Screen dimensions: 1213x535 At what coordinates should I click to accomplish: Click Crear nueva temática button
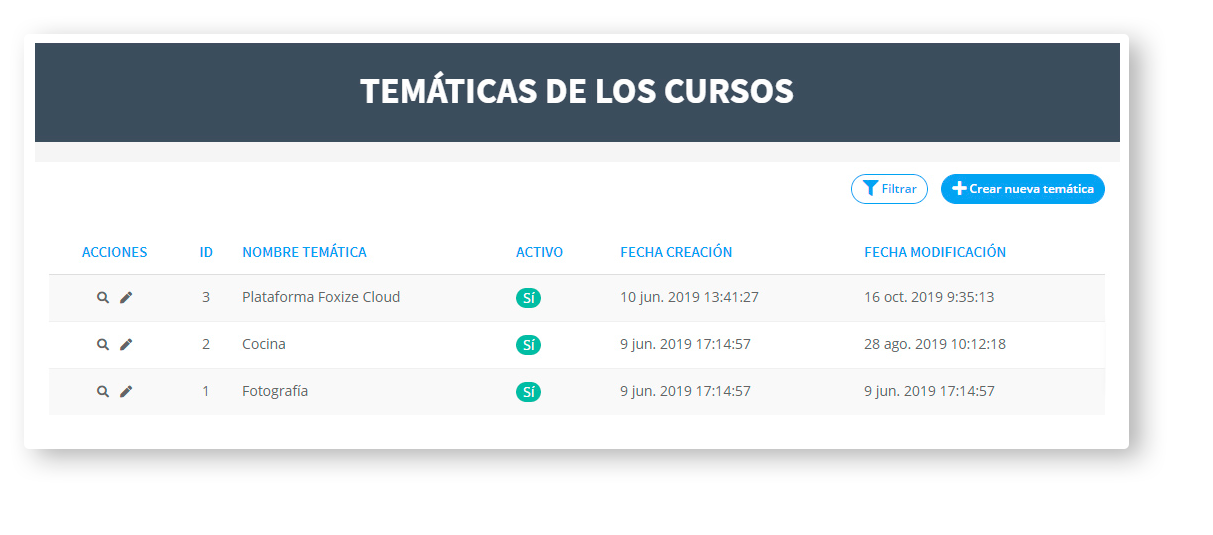[1022, 189]
